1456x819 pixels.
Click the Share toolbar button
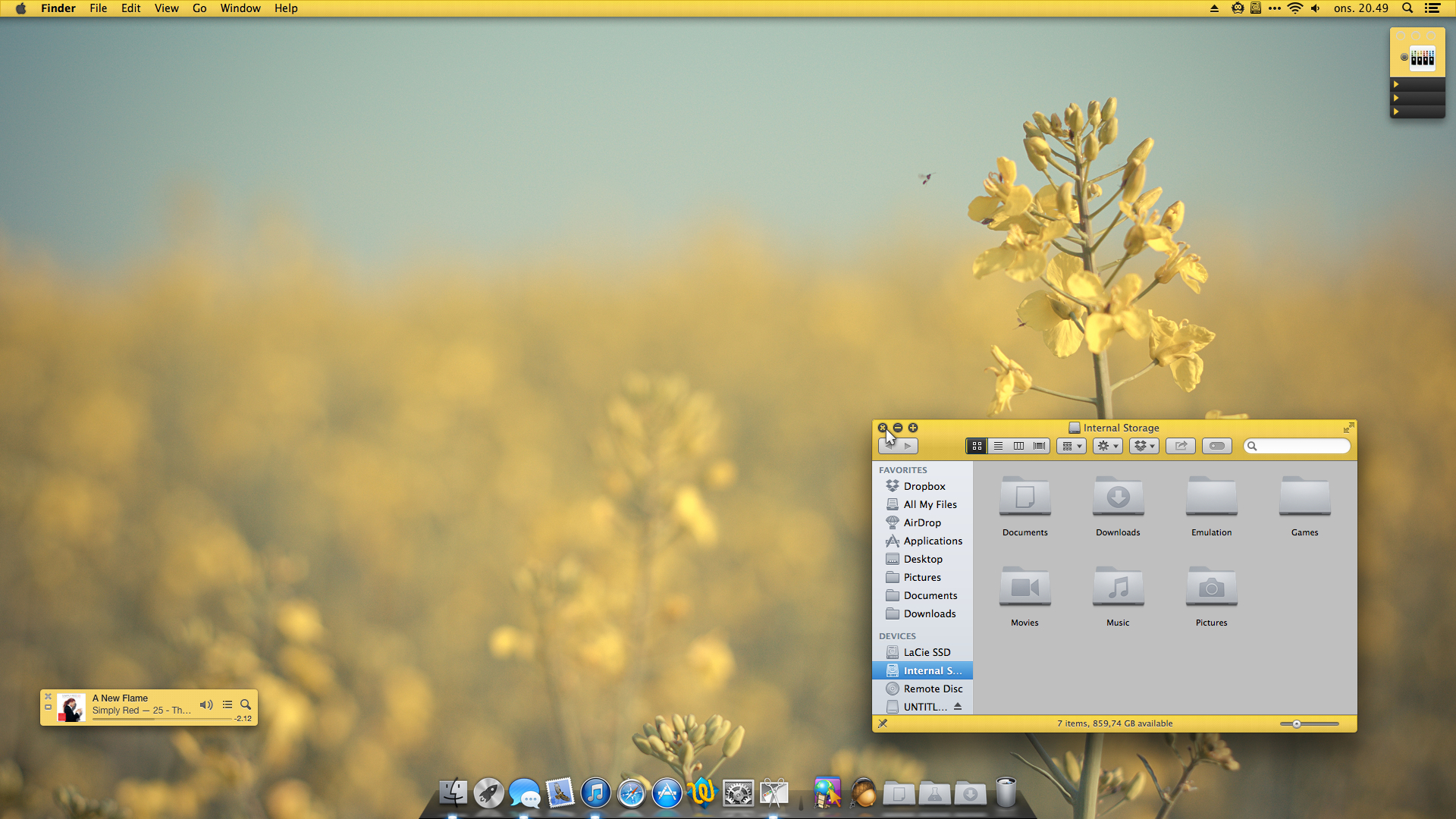tap(1180, 446)
